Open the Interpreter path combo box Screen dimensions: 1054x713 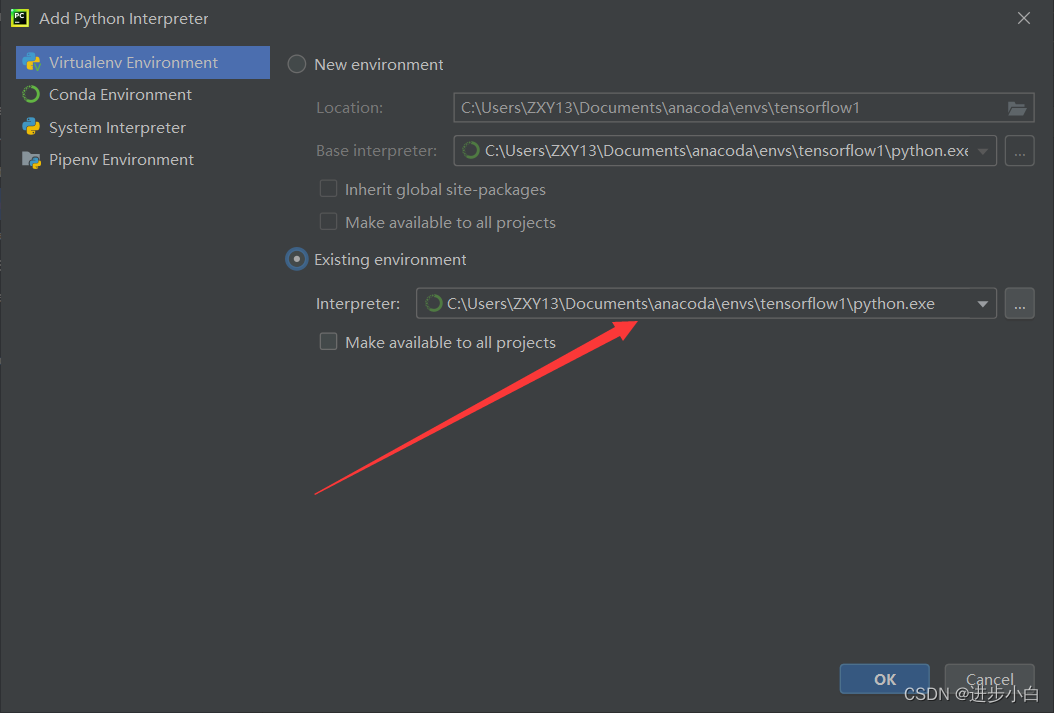(x=690, y=304)
